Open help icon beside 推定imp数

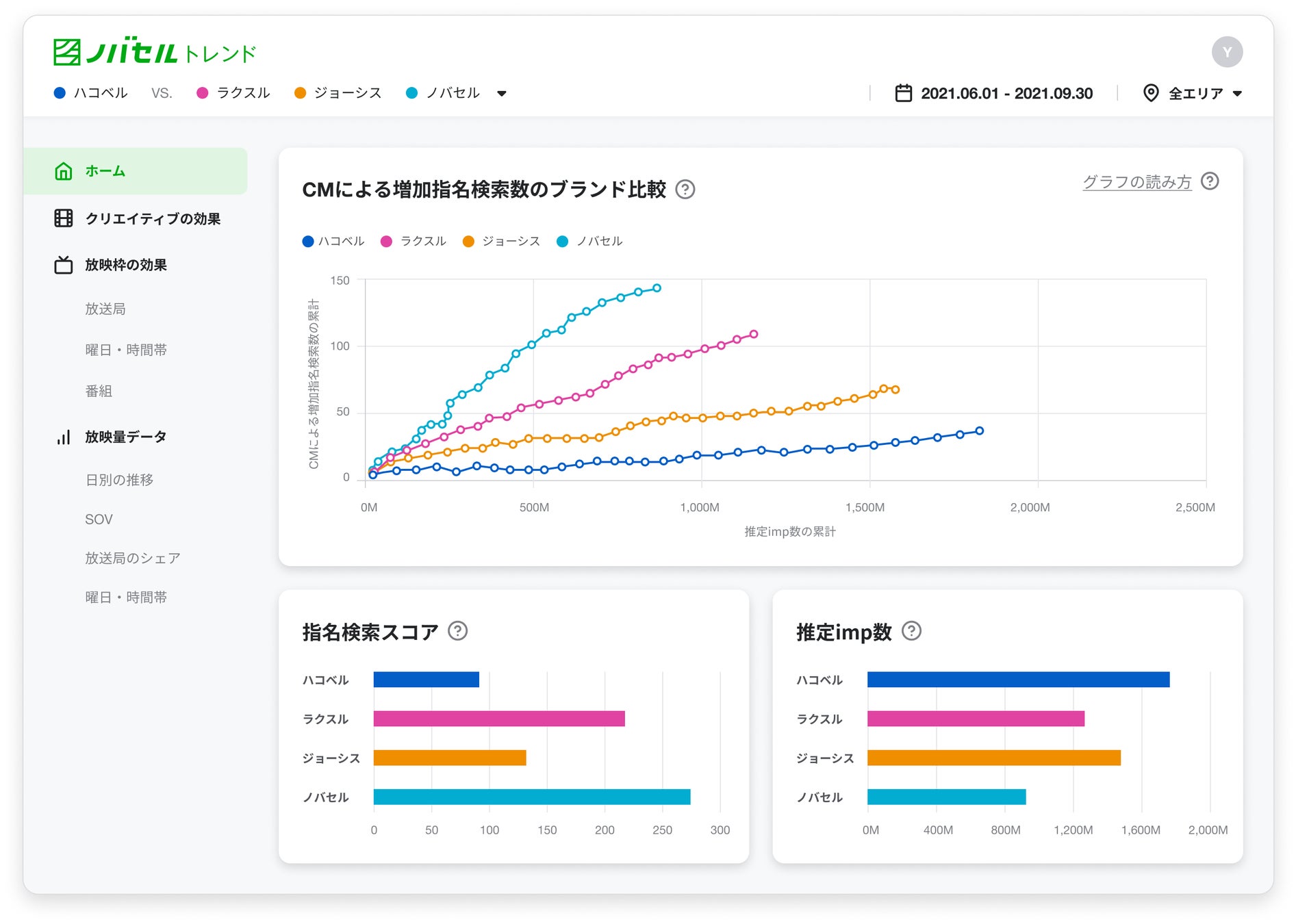[911, 631]
